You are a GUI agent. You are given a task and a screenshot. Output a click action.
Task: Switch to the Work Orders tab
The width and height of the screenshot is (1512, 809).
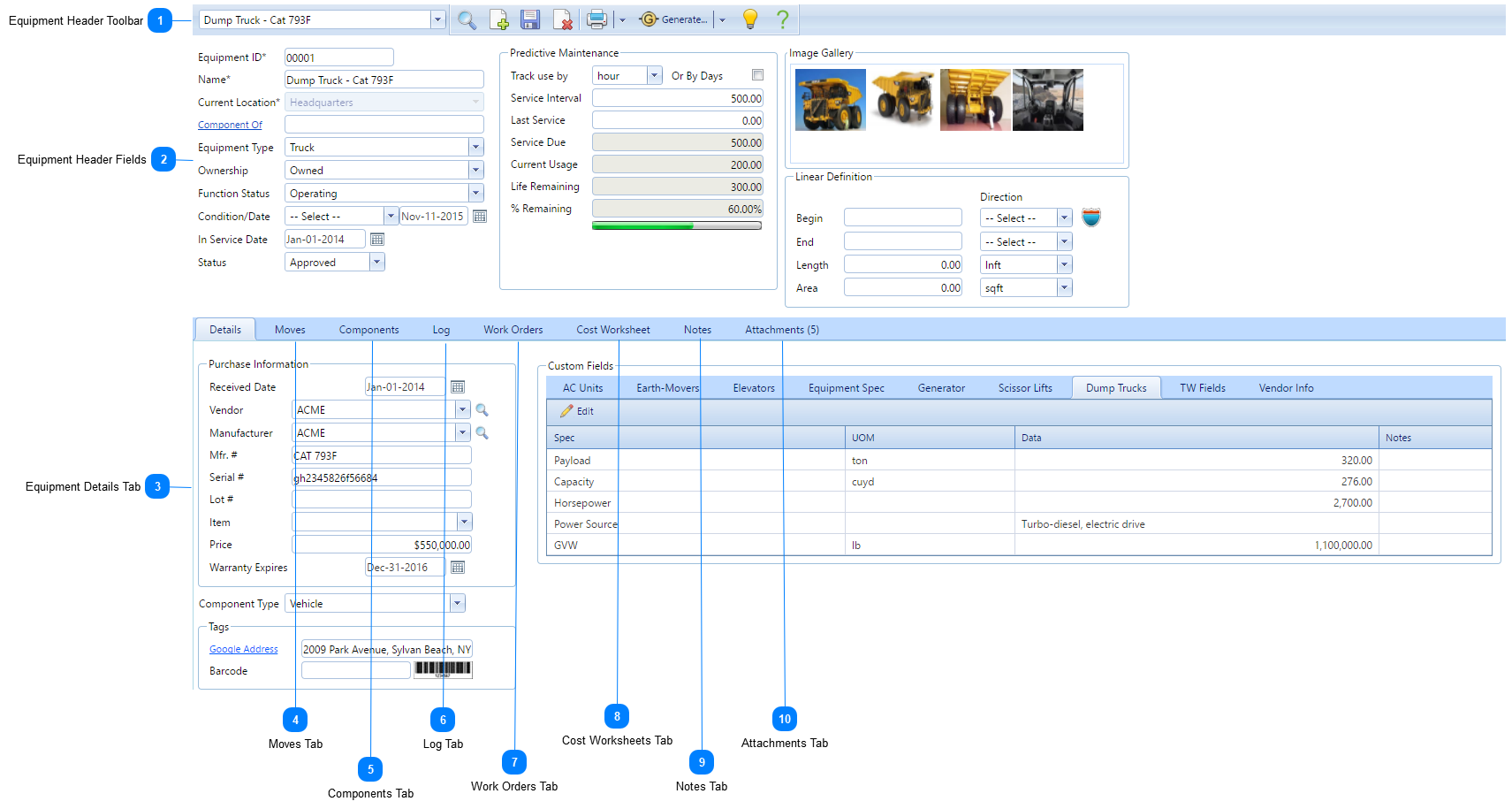click(513, 330)
